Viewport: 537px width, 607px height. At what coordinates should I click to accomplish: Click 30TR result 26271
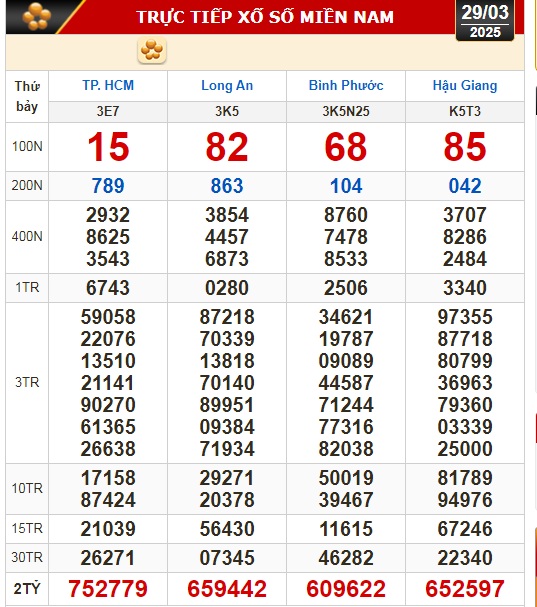[x=108, y=558]
